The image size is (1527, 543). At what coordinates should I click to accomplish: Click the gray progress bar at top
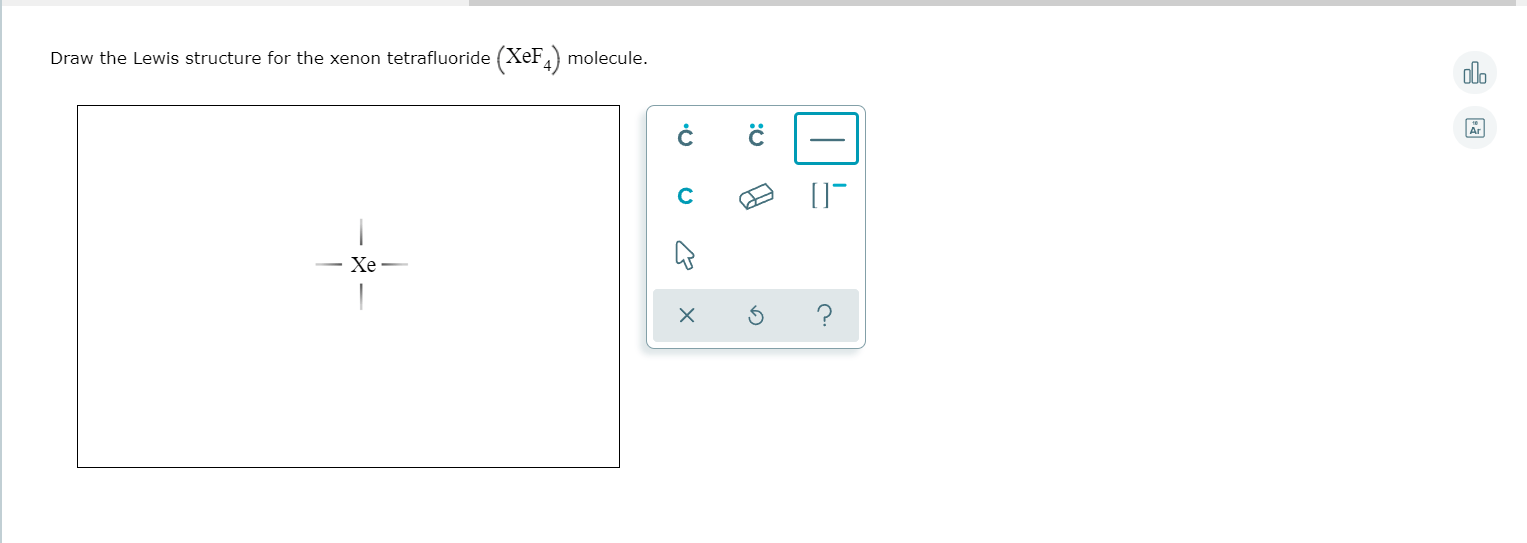pos(990,3)
